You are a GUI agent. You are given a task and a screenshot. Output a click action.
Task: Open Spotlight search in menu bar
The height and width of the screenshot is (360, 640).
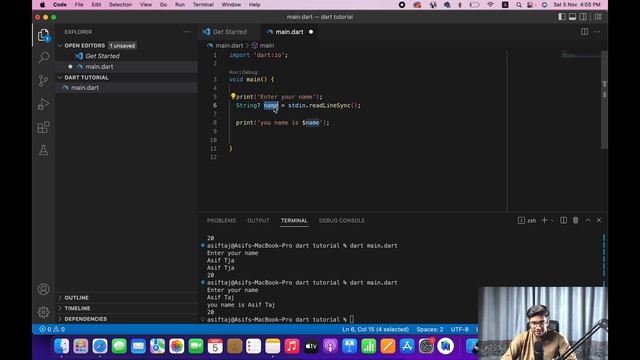(x=518, y=5)
